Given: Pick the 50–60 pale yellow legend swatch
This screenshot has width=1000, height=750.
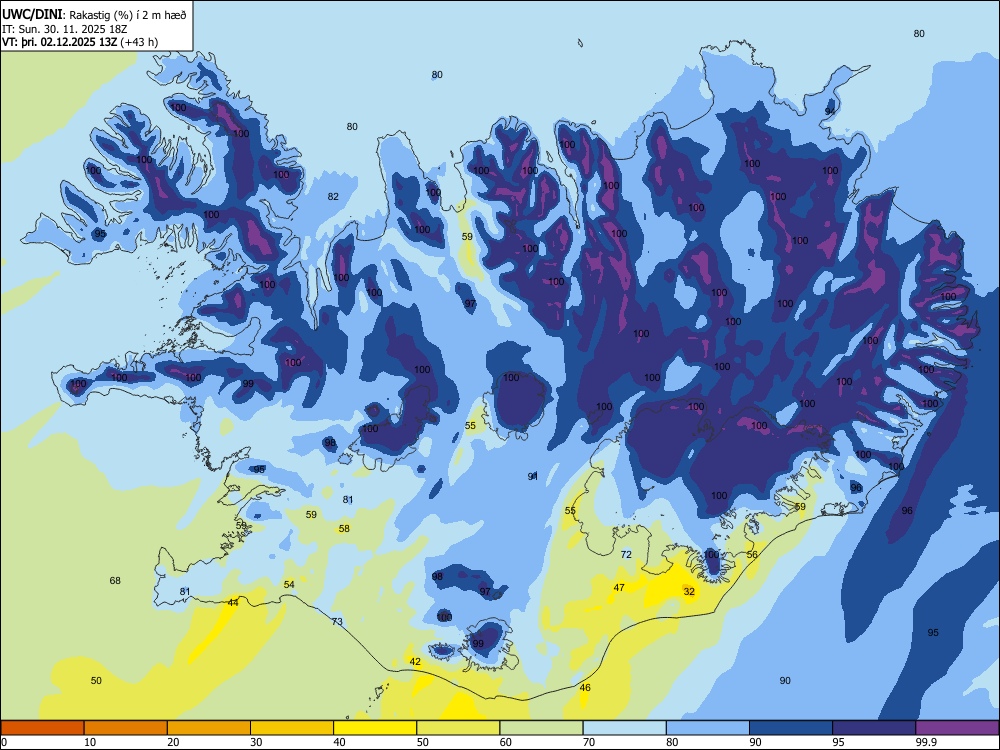Looking at the screenshot, I should point(458,728).
